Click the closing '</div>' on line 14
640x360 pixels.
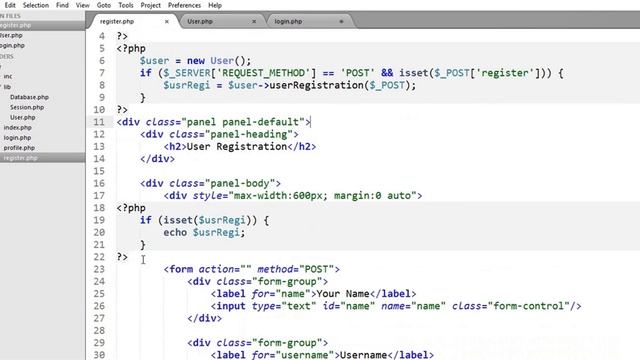click(x=158, y=159)
